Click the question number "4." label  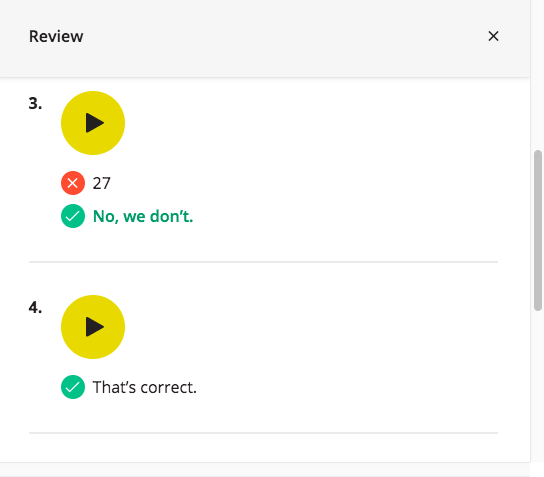(x=35, y=307)
